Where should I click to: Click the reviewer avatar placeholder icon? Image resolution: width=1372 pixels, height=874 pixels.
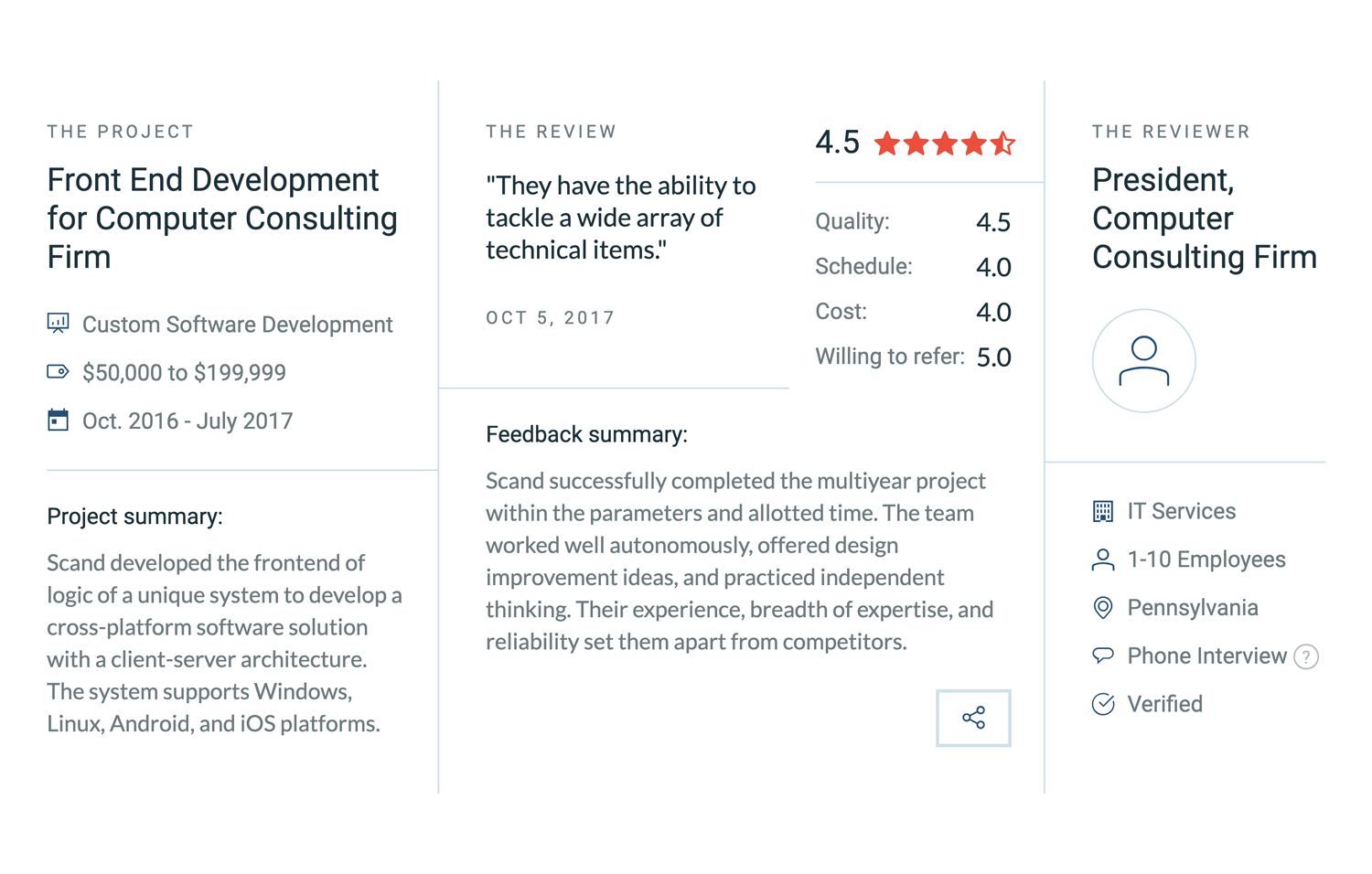click(1143, 360)
